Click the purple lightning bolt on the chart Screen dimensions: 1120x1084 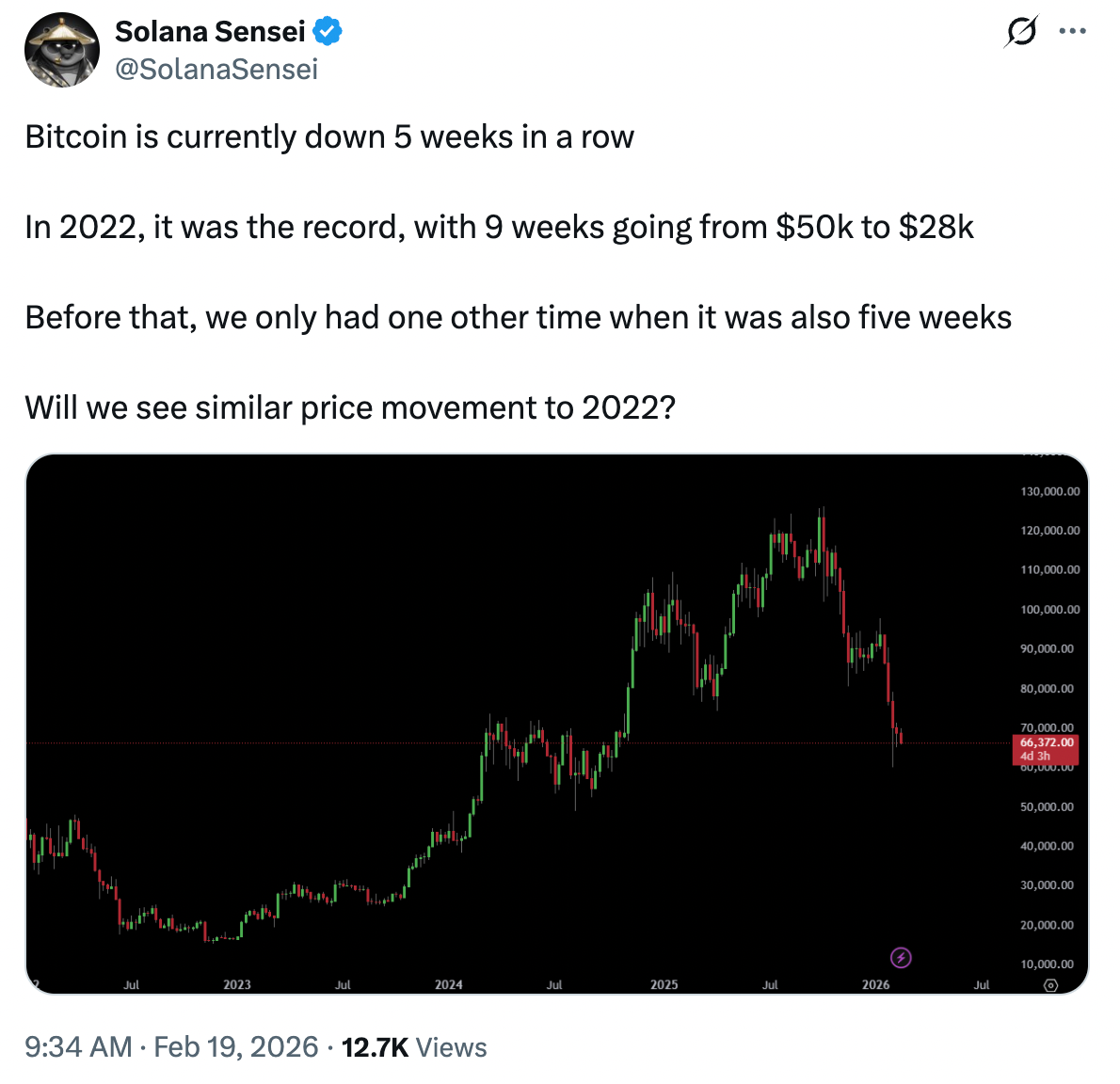(x=901, y=959)
